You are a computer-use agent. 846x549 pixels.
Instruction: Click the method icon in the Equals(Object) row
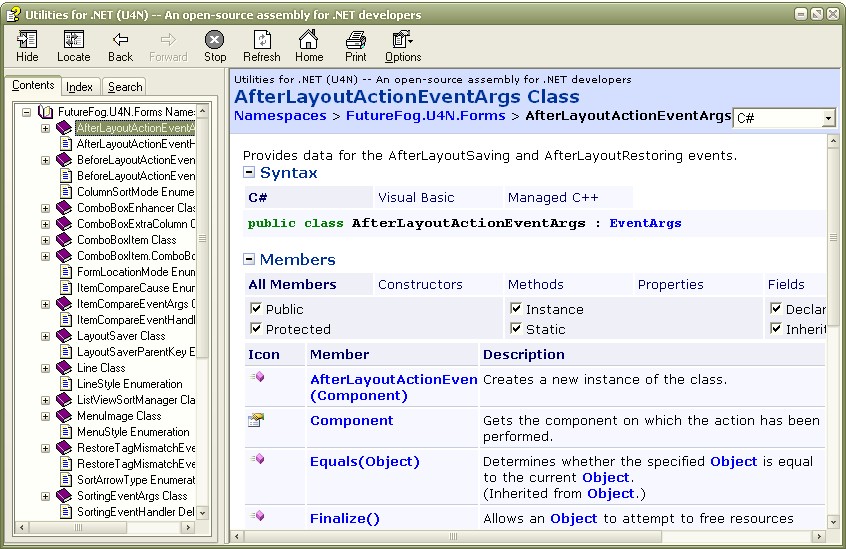point(257,459)
